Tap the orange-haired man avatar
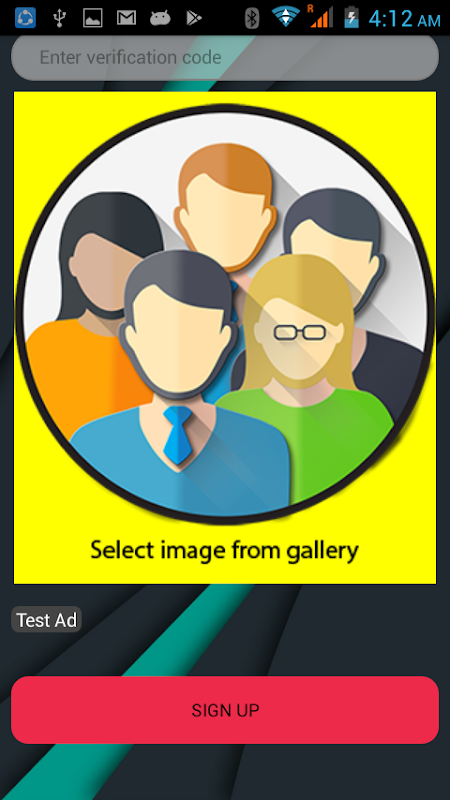The image size is (450, 800). pyautogui.click(x=226, y=207)
